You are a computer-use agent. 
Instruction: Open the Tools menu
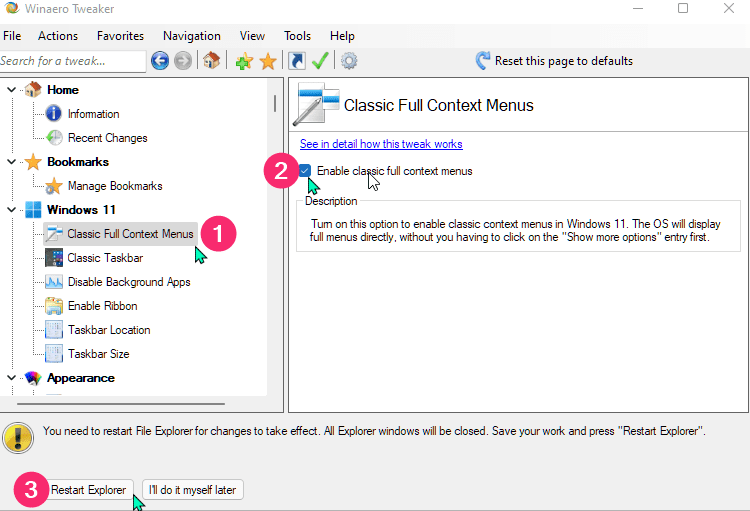297,36
